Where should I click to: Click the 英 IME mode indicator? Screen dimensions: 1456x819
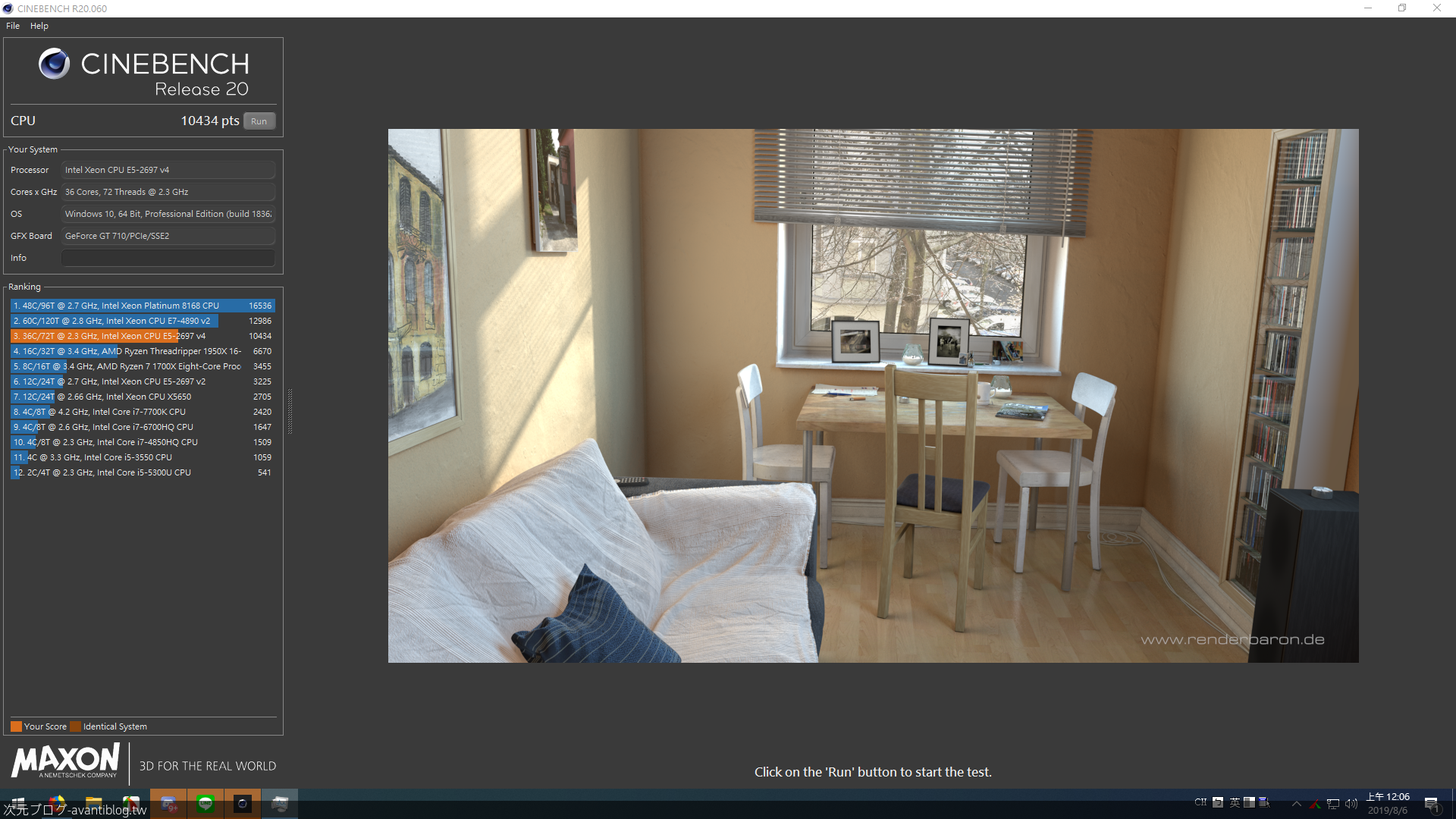pyautogui.click(x=1235, y=802)
